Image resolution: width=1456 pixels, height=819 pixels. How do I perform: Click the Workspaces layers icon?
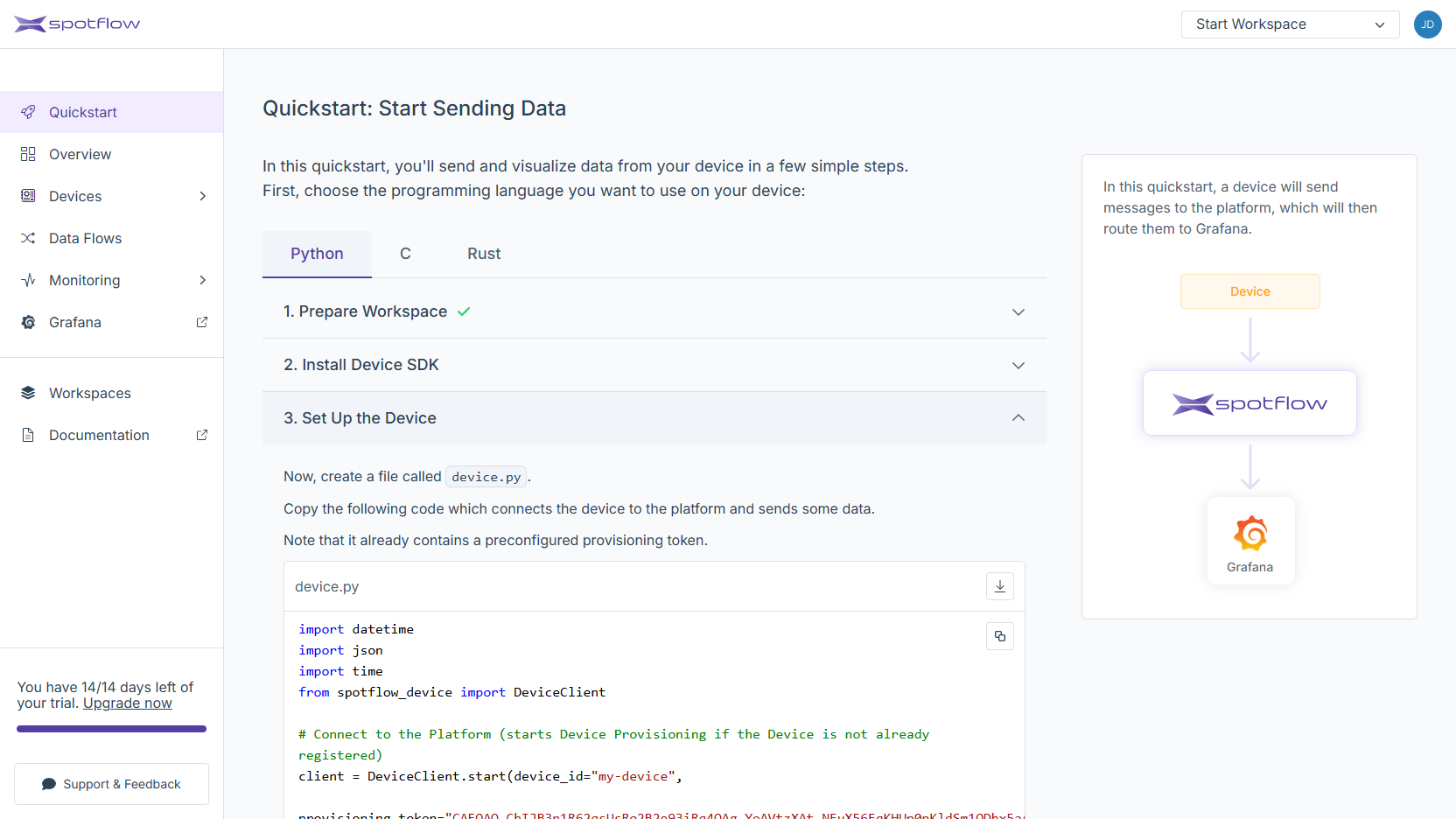(x=28, y=393)
